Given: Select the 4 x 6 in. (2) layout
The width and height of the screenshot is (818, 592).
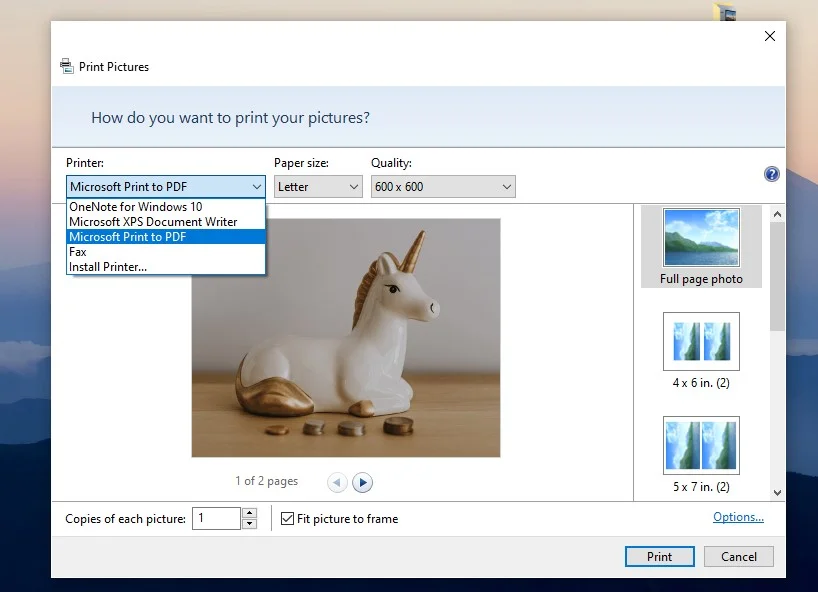Looking at the screenshot, I should [x=701, y=351].
